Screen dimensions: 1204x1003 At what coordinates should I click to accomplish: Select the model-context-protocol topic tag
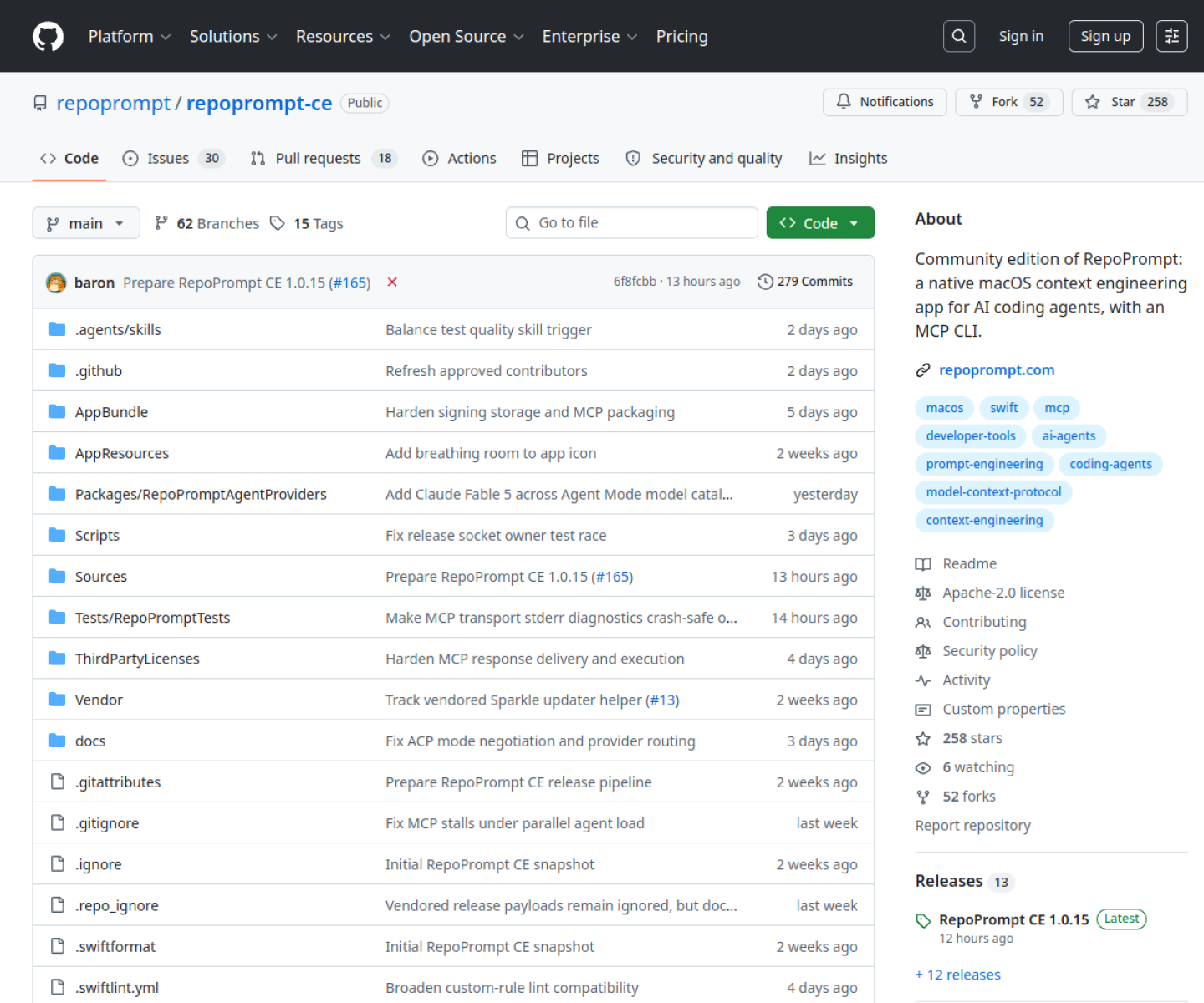[x=993, y=492]
